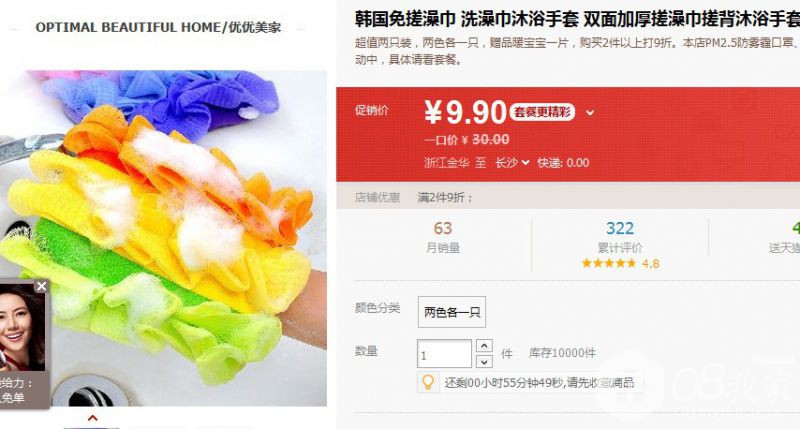View the 322 cumulative reviews count
This screenshot has height=429, width=800.
[x=619, y=228]
